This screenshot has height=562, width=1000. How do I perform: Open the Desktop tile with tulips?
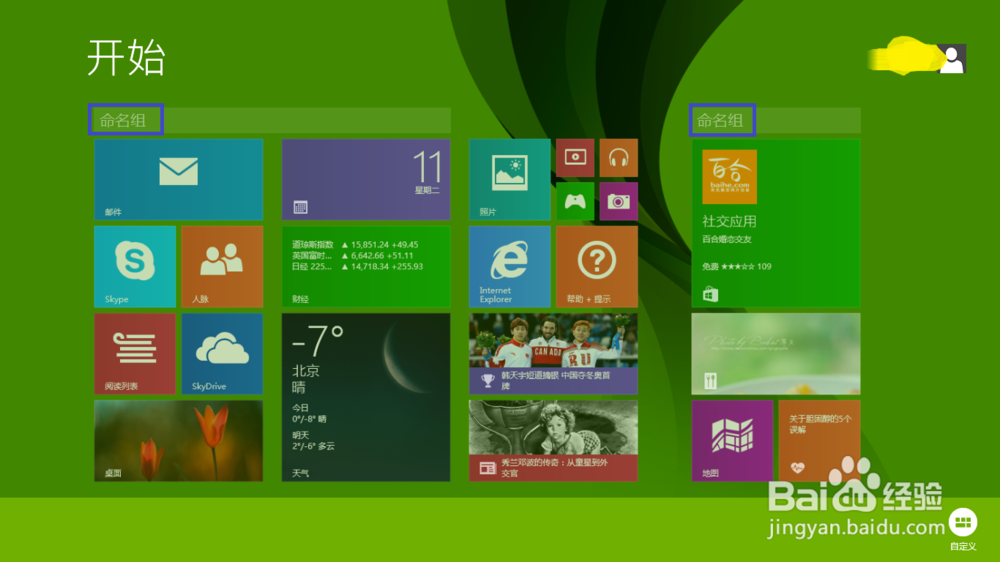179,441
